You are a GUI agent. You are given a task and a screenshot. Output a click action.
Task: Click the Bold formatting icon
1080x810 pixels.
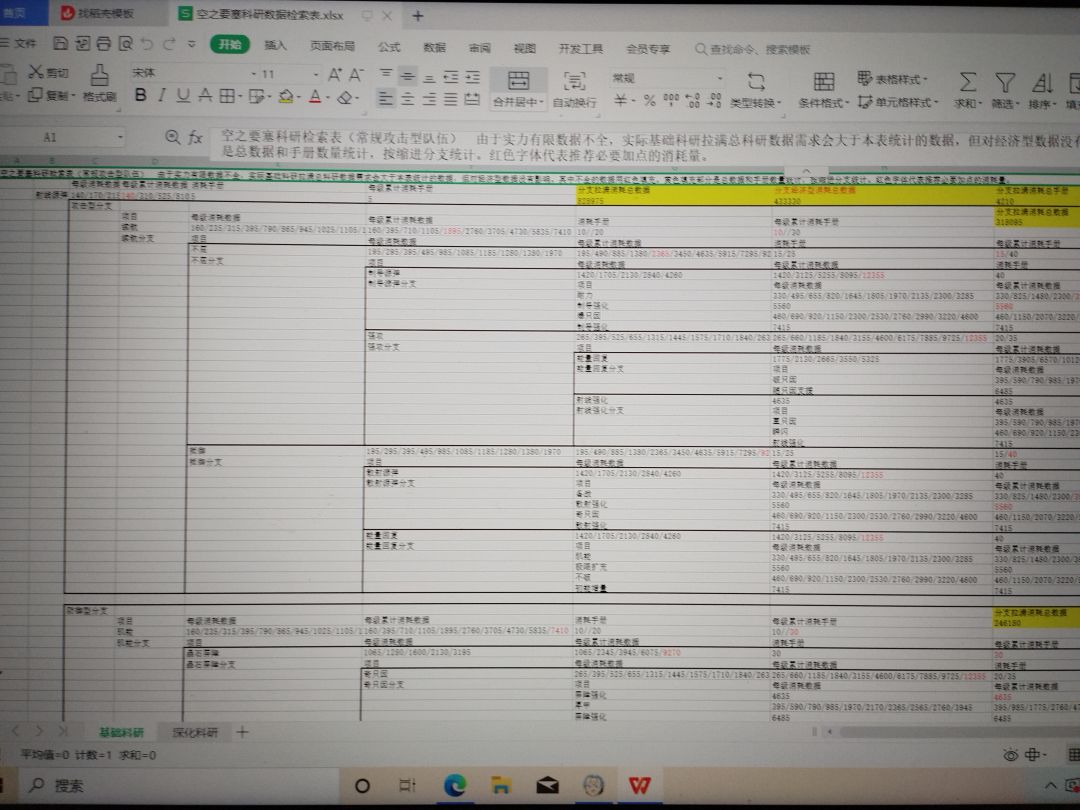coord(141,96)
